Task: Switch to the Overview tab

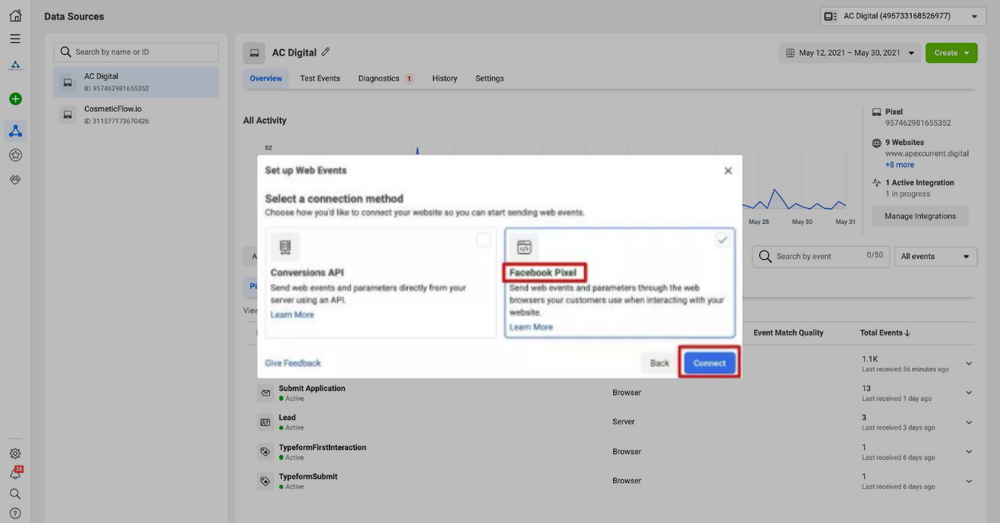Action: [x=266, y=78]
